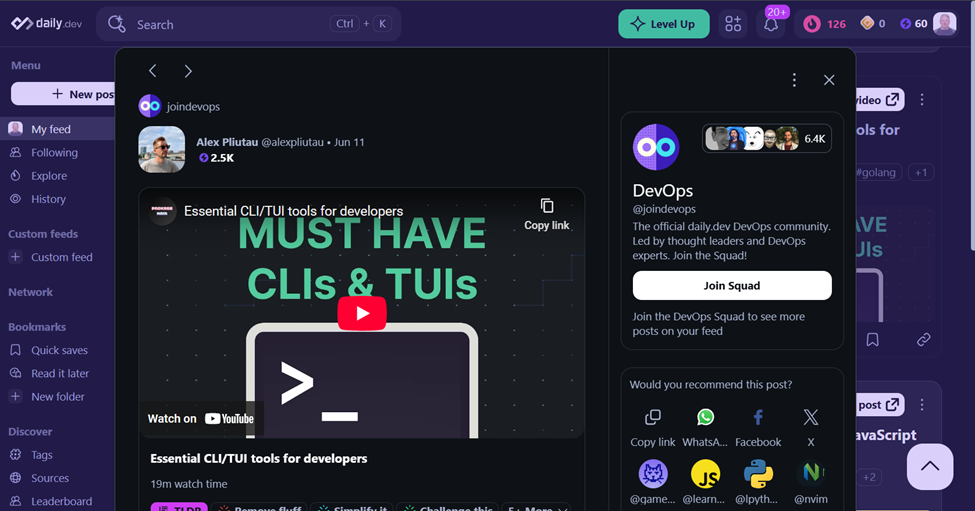
Task: Open background card three-dot options near video
Action: [x=922, y=99]
